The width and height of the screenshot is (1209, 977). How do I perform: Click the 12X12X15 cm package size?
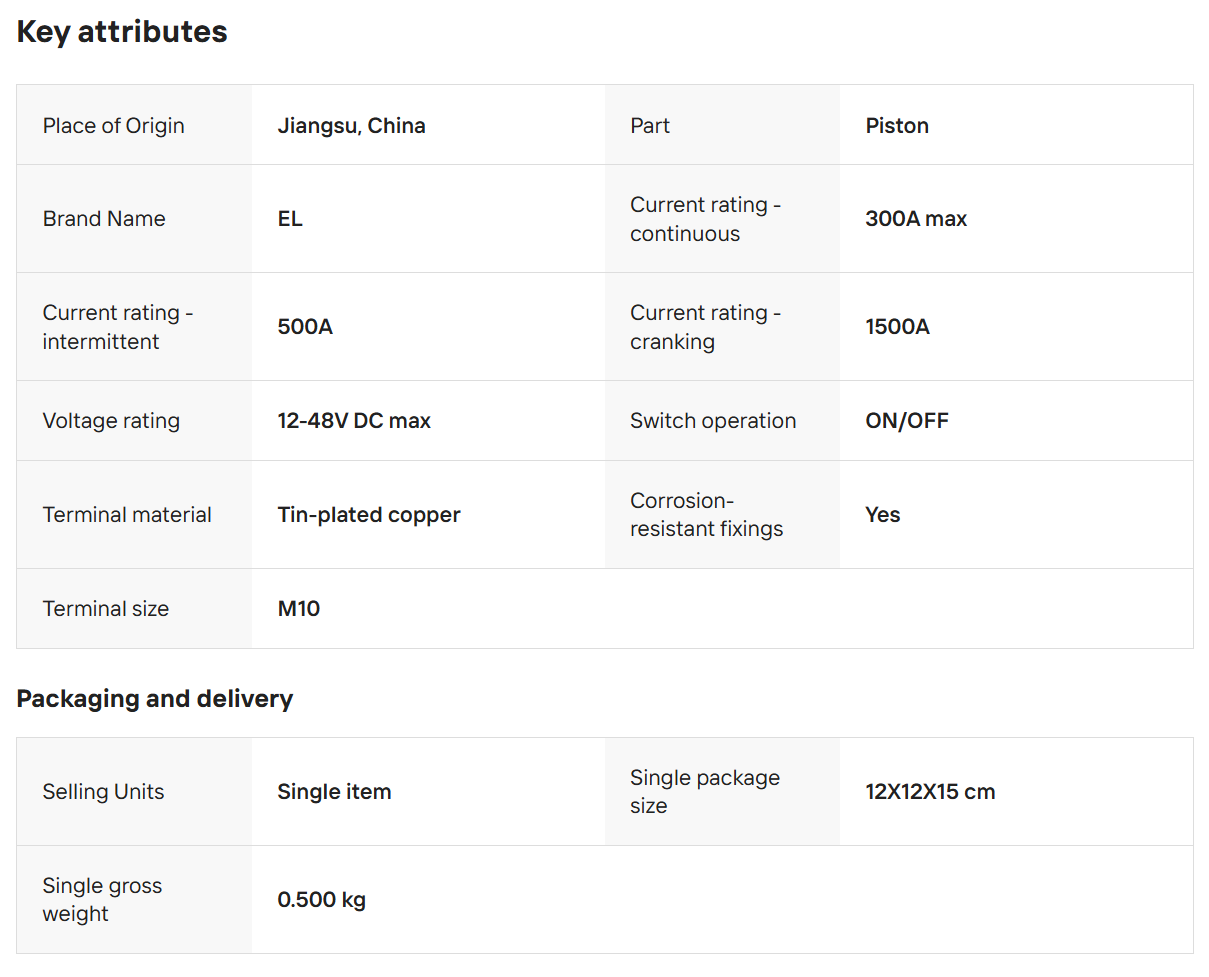coord(930,792)
